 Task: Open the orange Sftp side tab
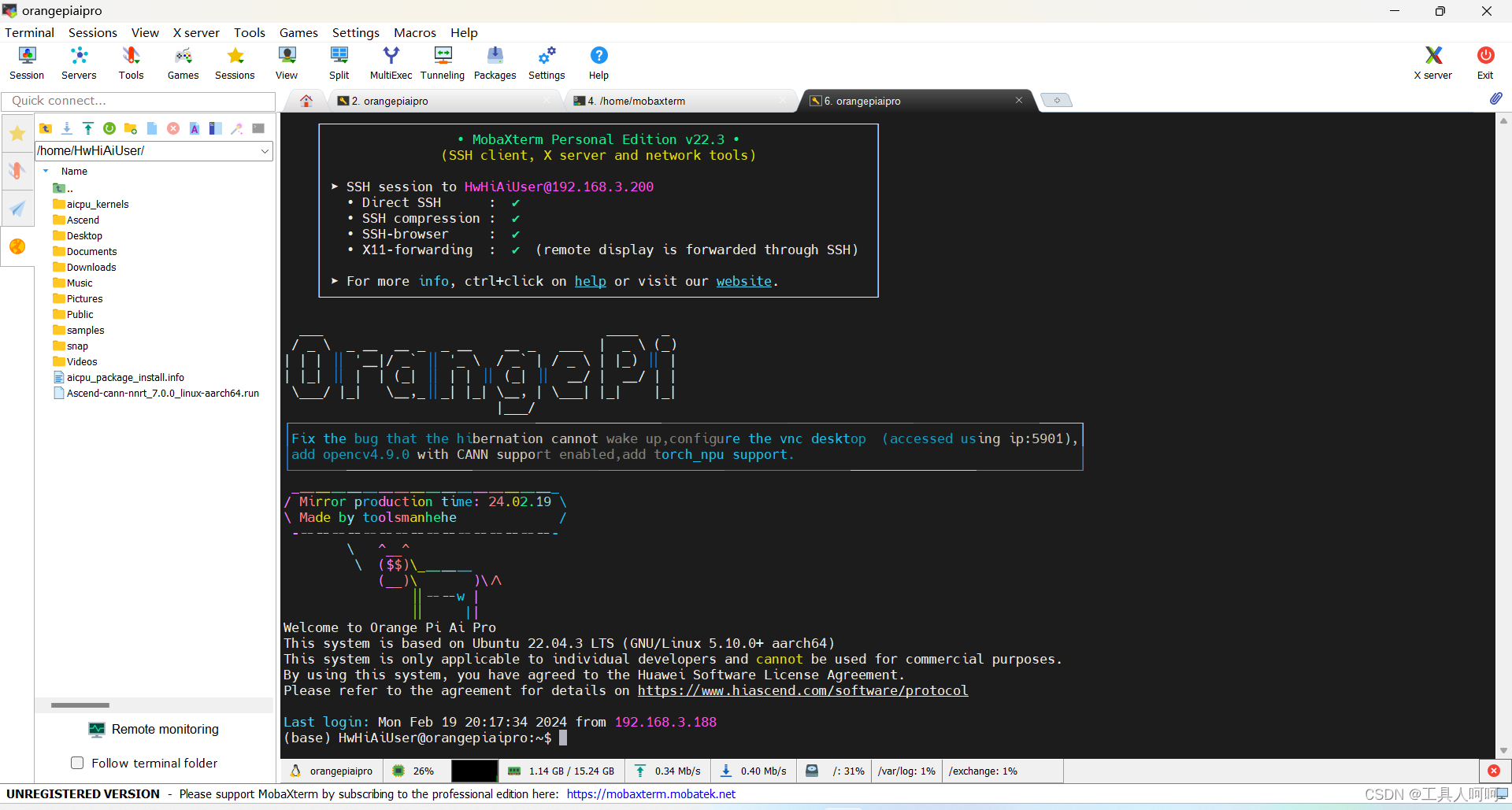tap(17, 246)
